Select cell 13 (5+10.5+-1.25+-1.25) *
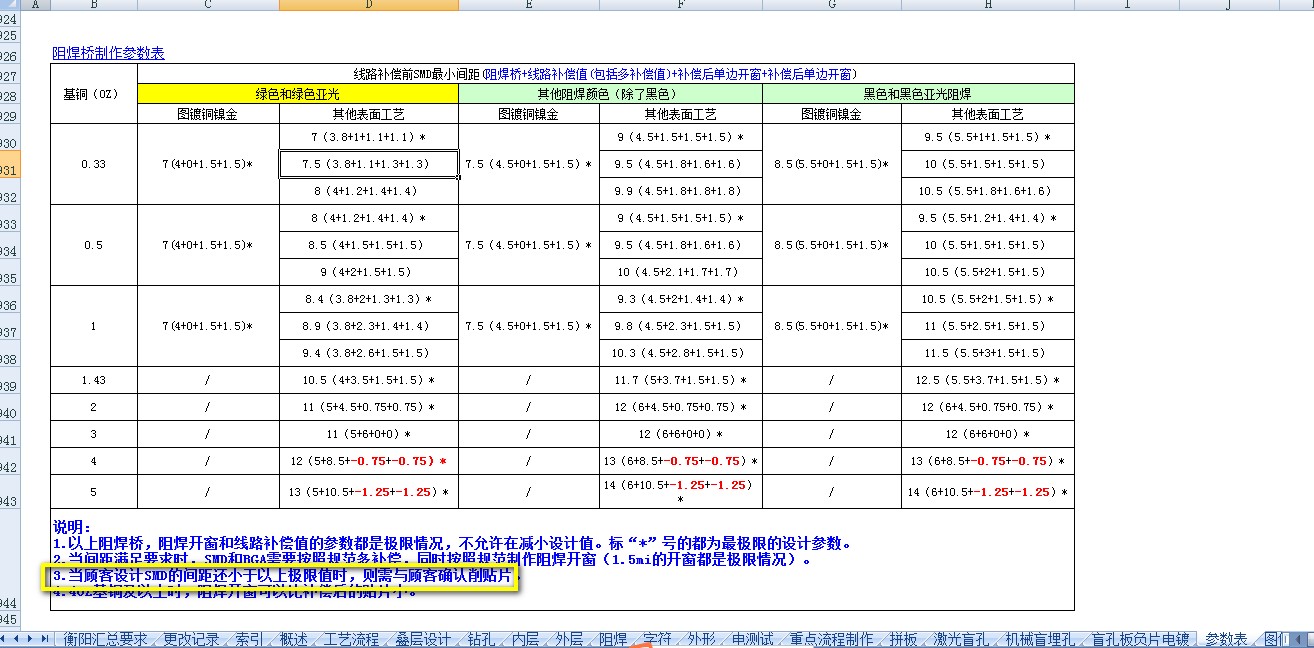This screenshot has width=1314, height=648. [x=369, y=491]
